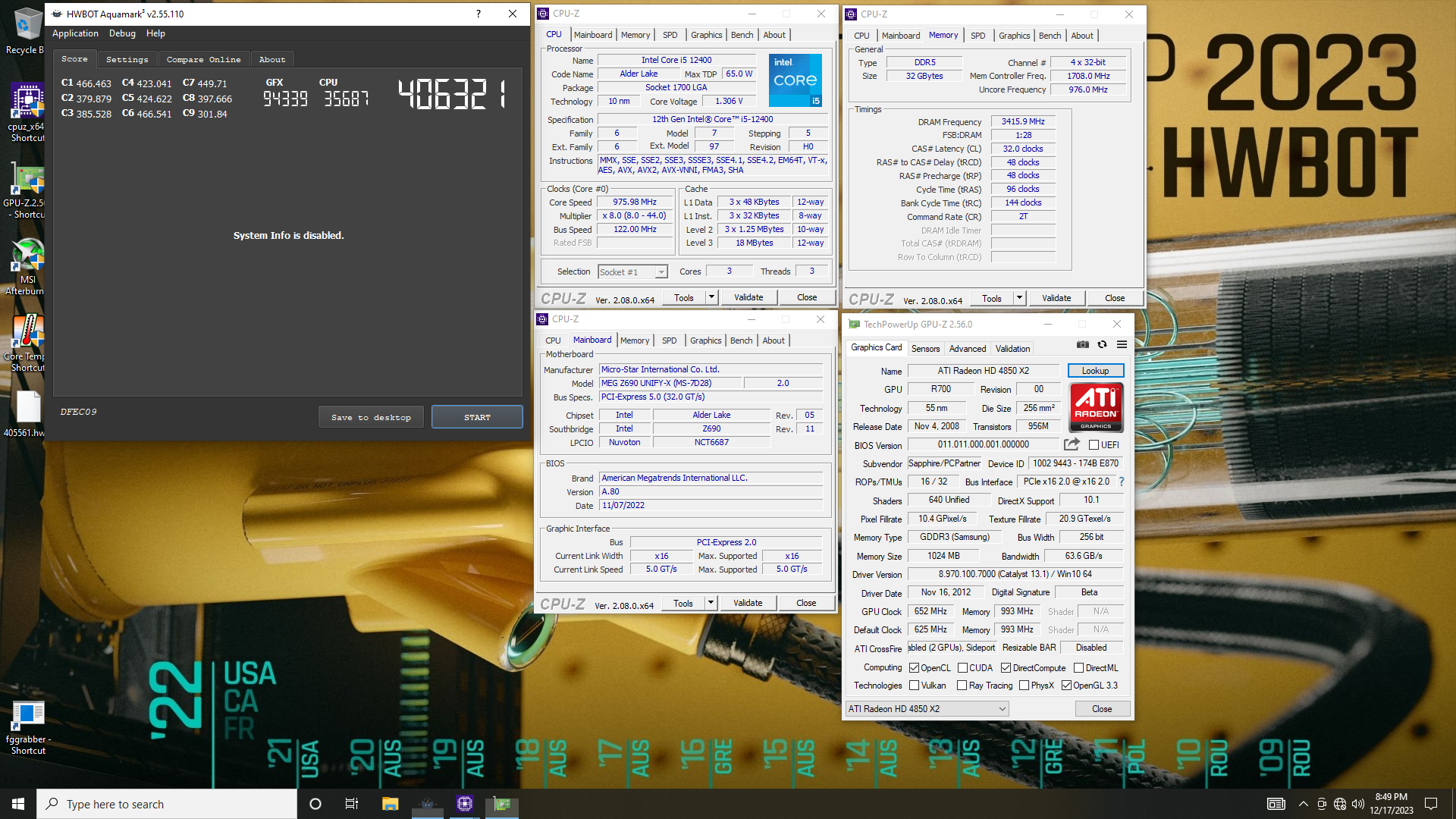Open File Explorer from taskbar
Screen dimensions: 1456x819
390,804
